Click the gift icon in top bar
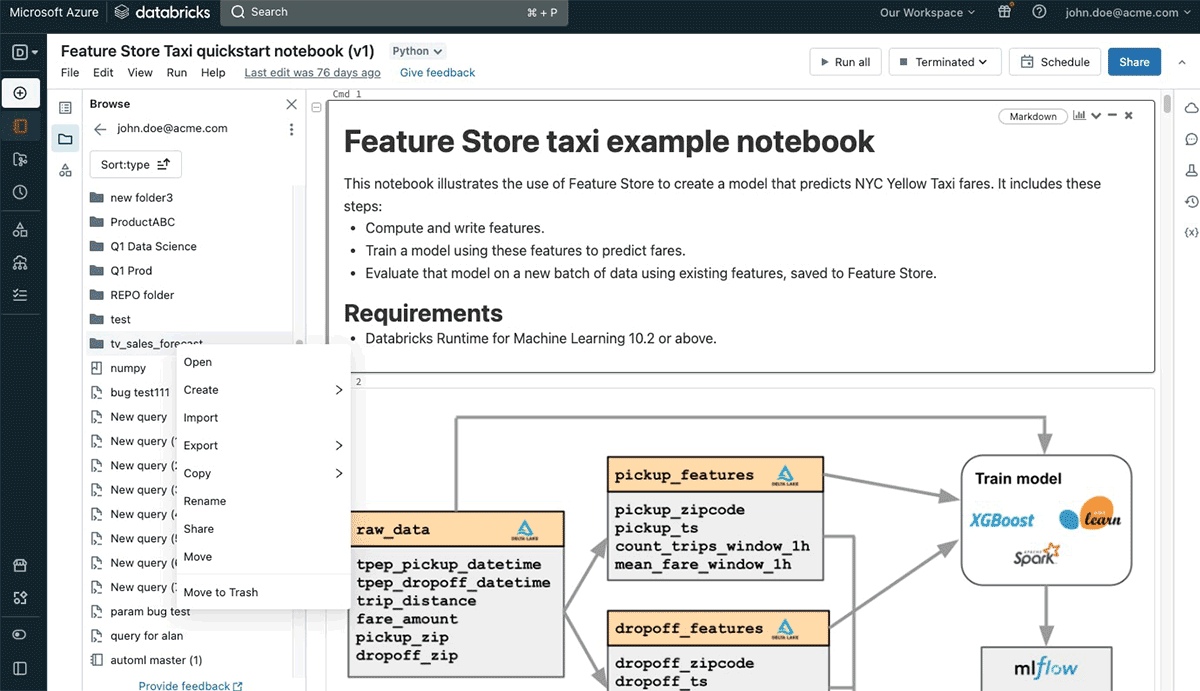The height and width of the screenshot is (691, 1200). click(x=1005, y=13)
